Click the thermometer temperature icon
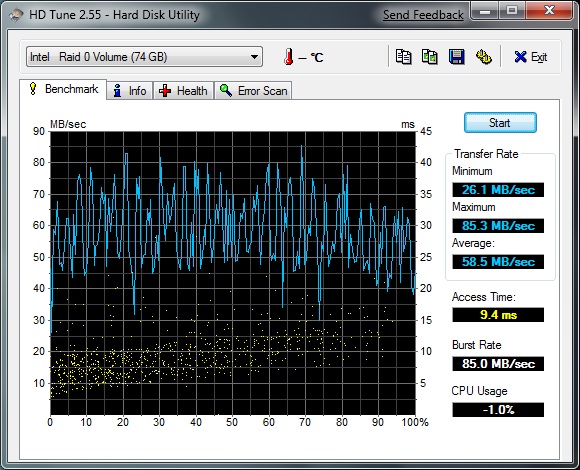 click(289, 57)
